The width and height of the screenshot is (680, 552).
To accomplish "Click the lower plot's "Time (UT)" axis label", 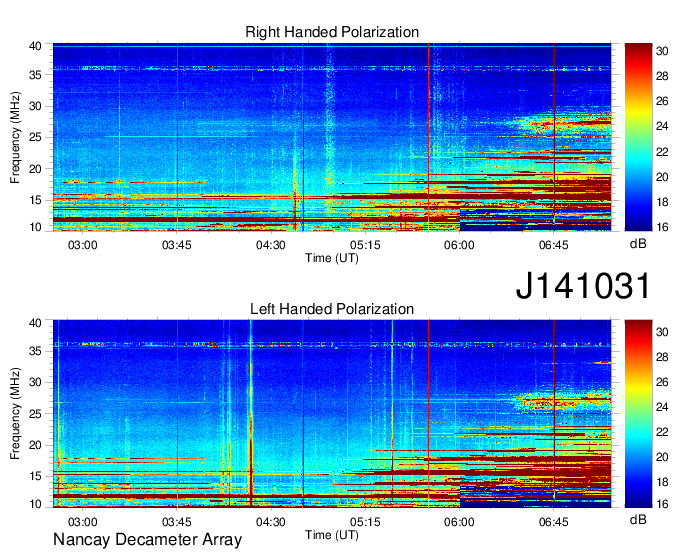I will coord(332,535).
